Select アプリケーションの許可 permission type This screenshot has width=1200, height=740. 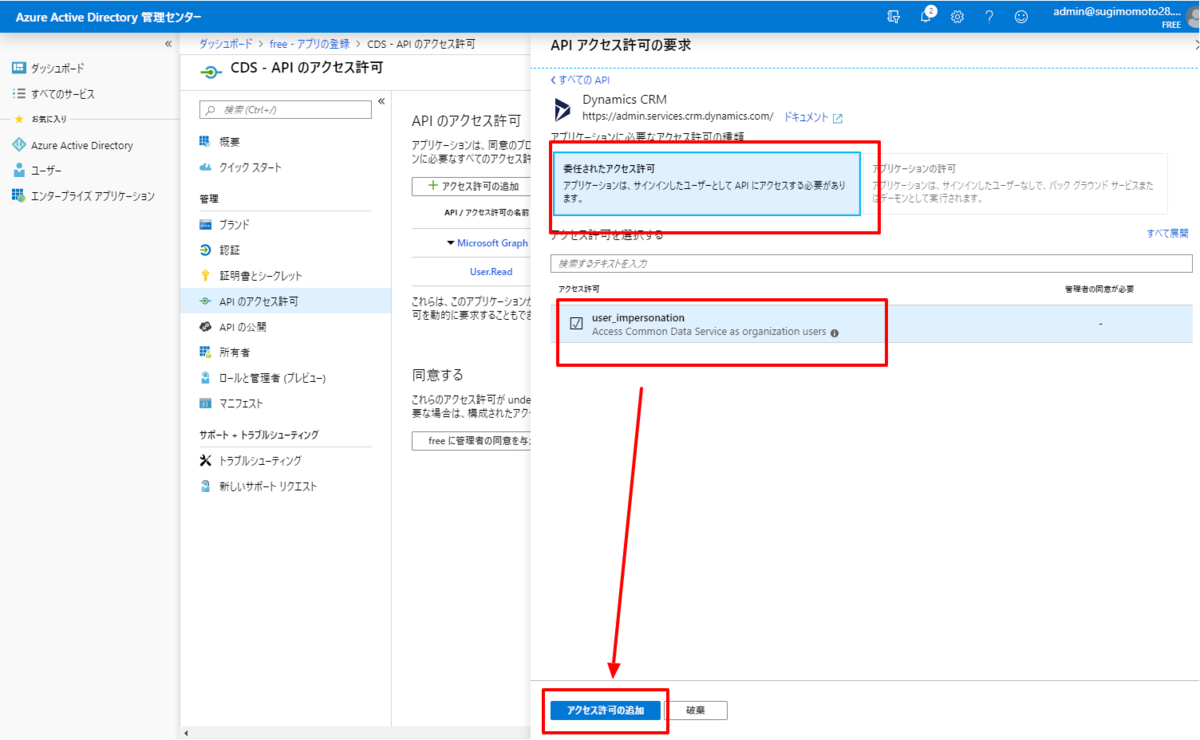tap(1016, 183)
